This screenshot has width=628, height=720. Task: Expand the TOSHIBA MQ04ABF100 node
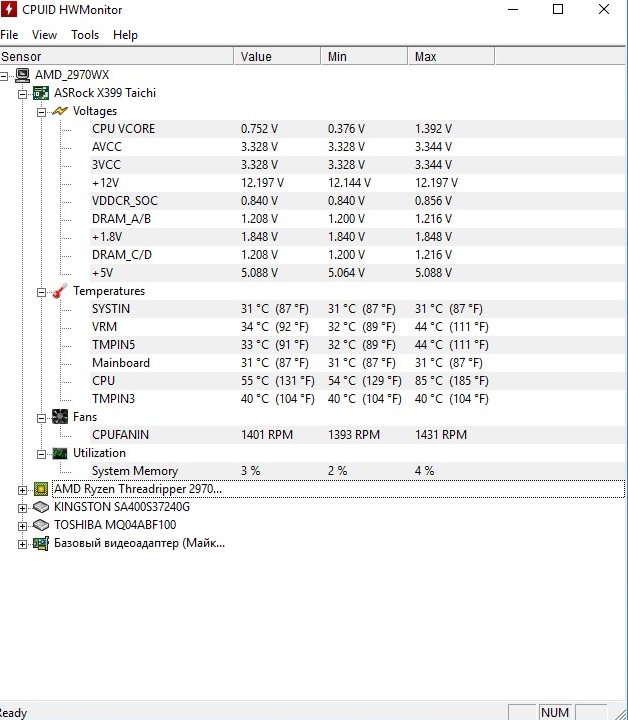22,526
